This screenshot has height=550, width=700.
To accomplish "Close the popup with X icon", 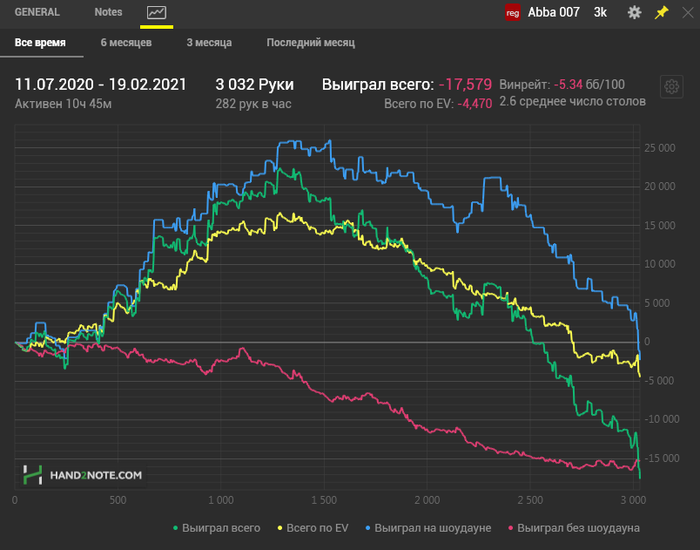I will coord(688,12).
